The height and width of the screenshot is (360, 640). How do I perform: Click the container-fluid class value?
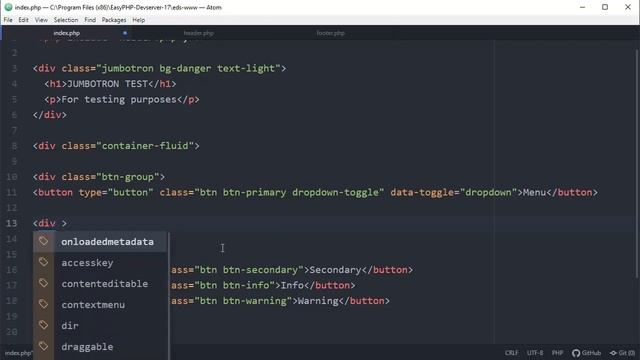(x=145, y=146)
